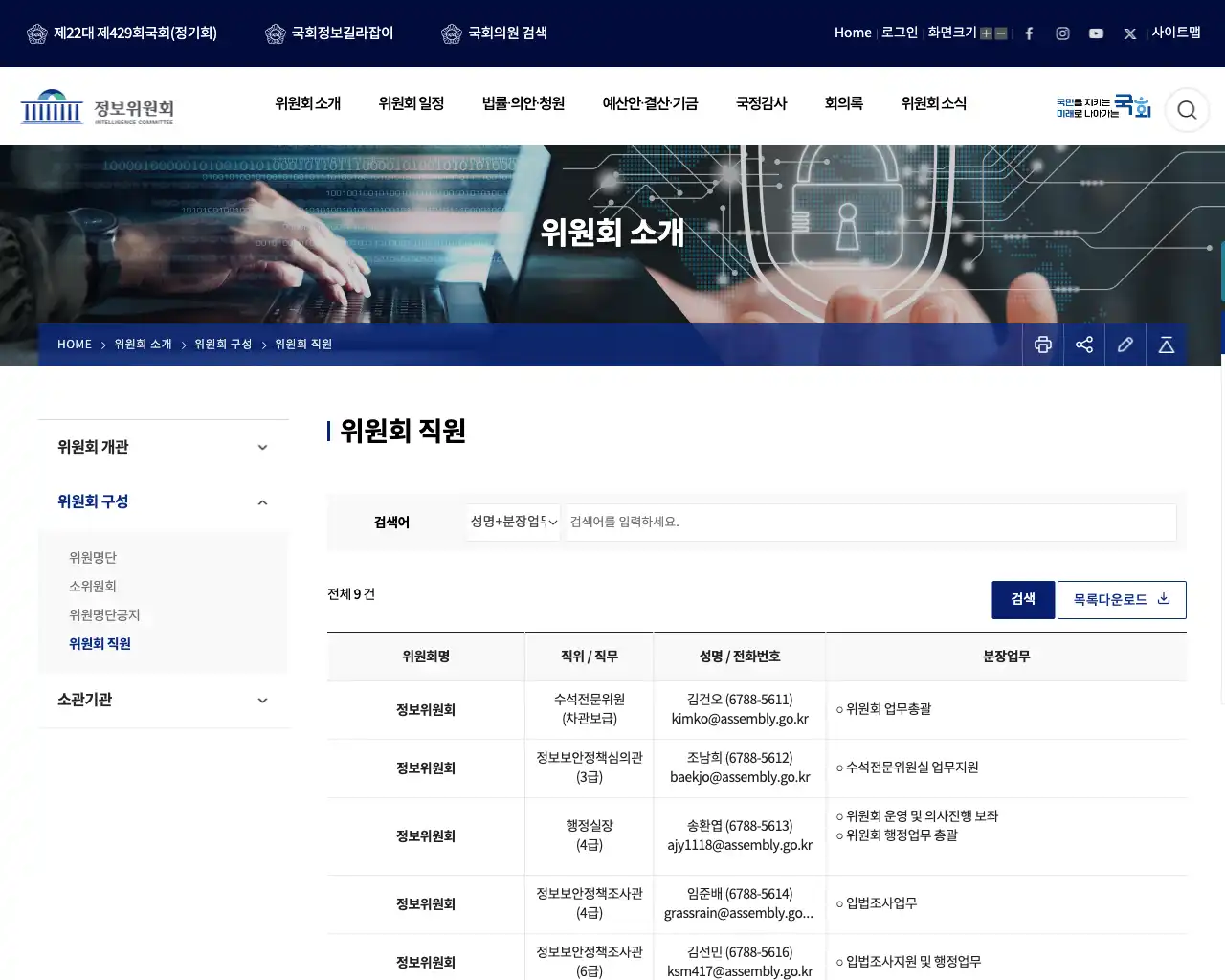Open 국회의원 검색 link
The image size is (1225, 980).
494,33
